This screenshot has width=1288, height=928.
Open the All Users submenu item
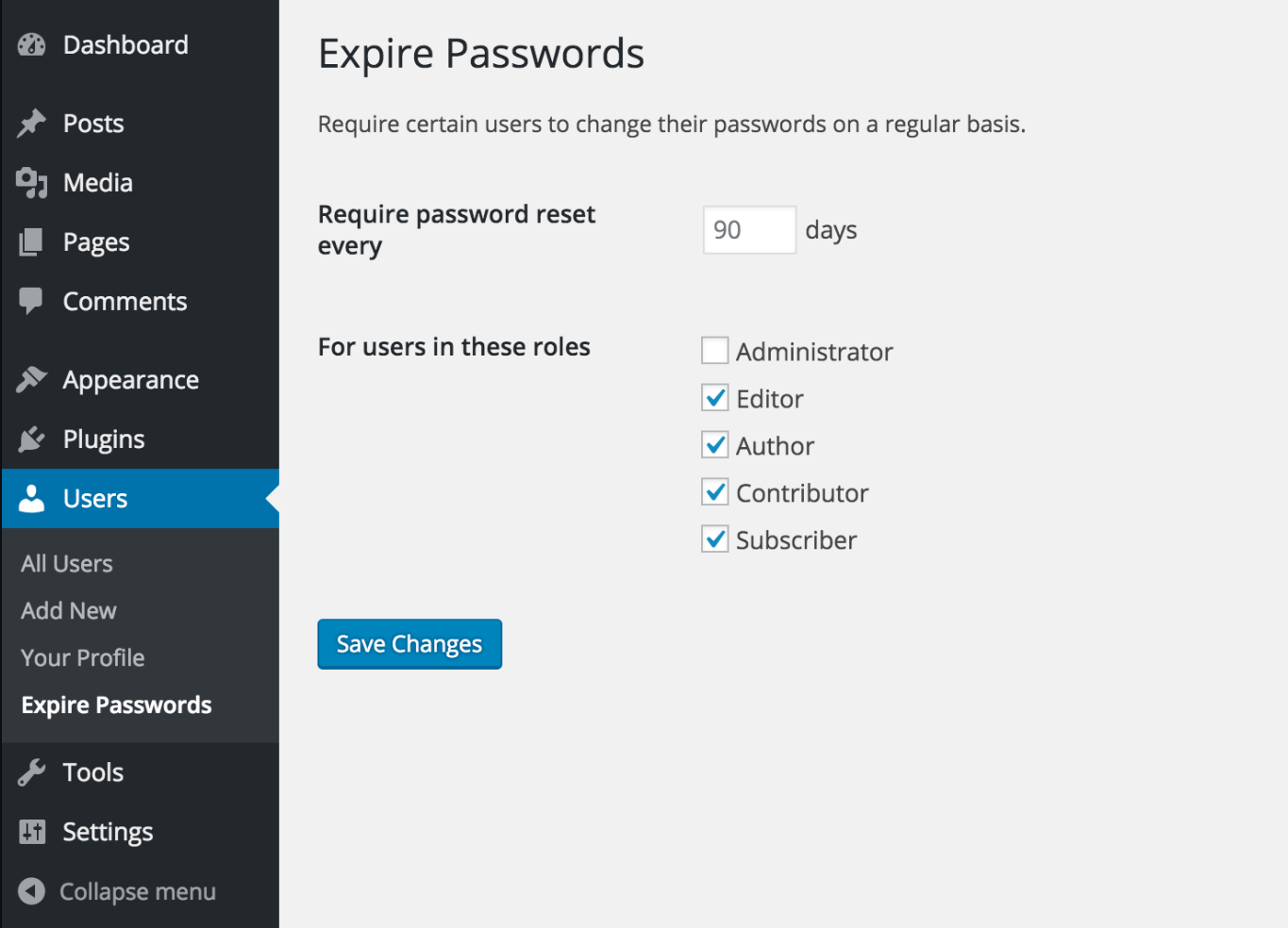(67, 564)
